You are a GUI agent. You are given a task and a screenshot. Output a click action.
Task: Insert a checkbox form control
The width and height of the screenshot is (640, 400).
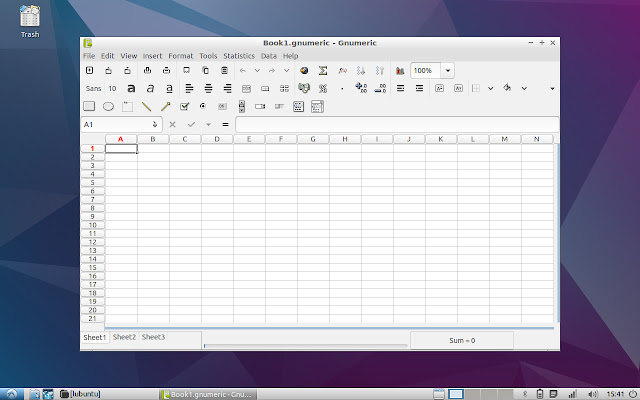pos(184,107)
